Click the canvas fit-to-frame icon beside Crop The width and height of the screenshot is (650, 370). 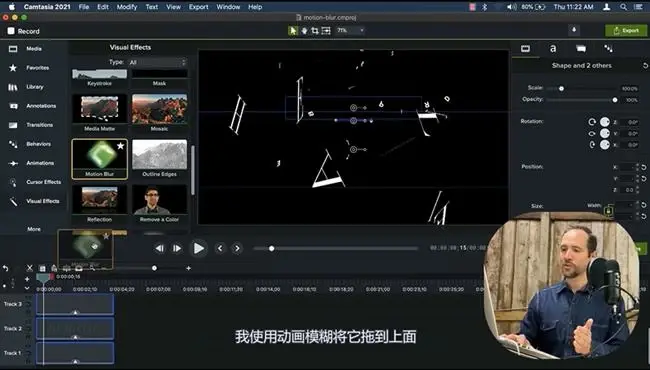pos(326,31)
